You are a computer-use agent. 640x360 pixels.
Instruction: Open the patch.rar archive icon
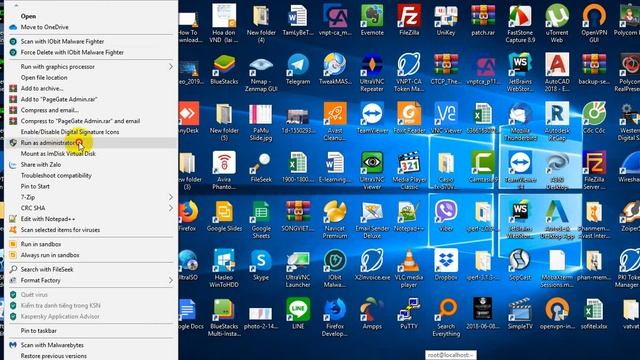483,20
